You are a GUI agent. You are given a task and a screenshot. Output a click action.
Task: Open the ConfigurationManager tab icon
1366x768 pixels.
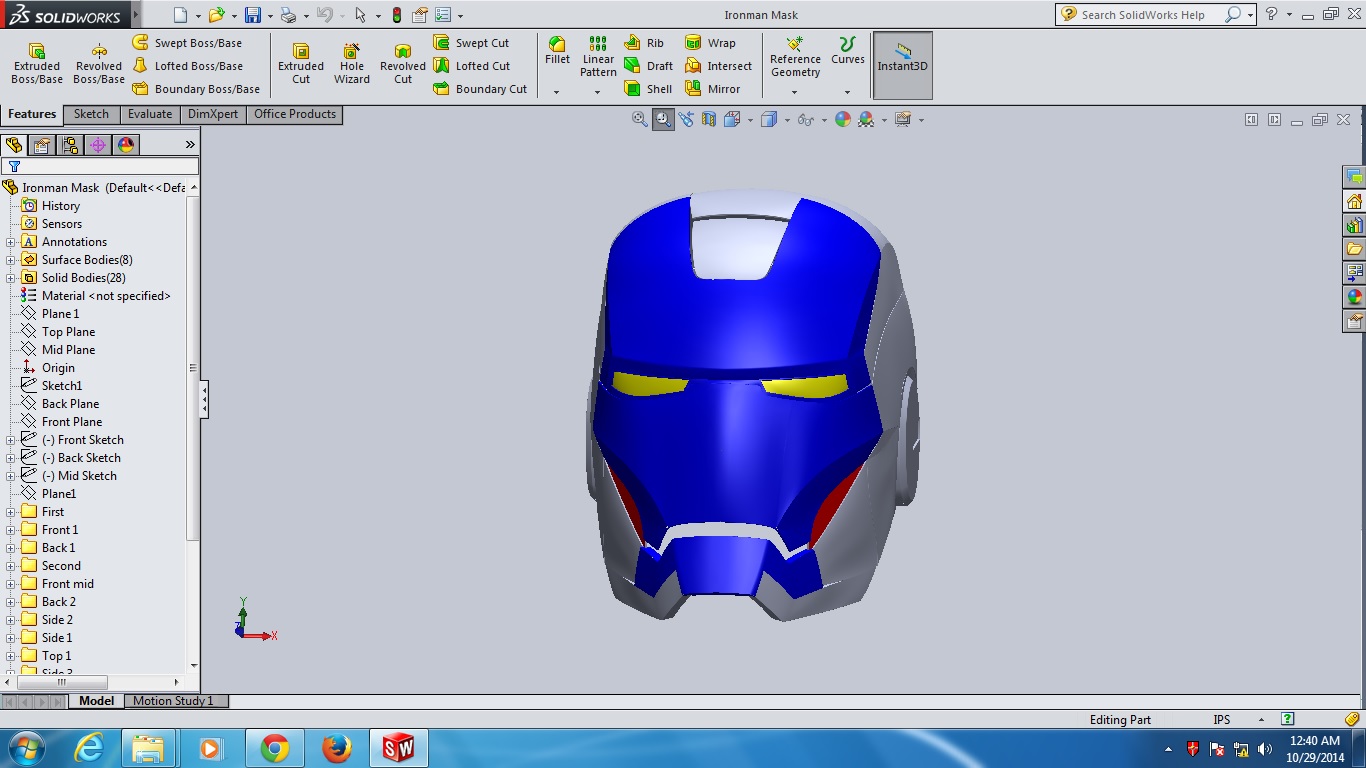[70, 145]
